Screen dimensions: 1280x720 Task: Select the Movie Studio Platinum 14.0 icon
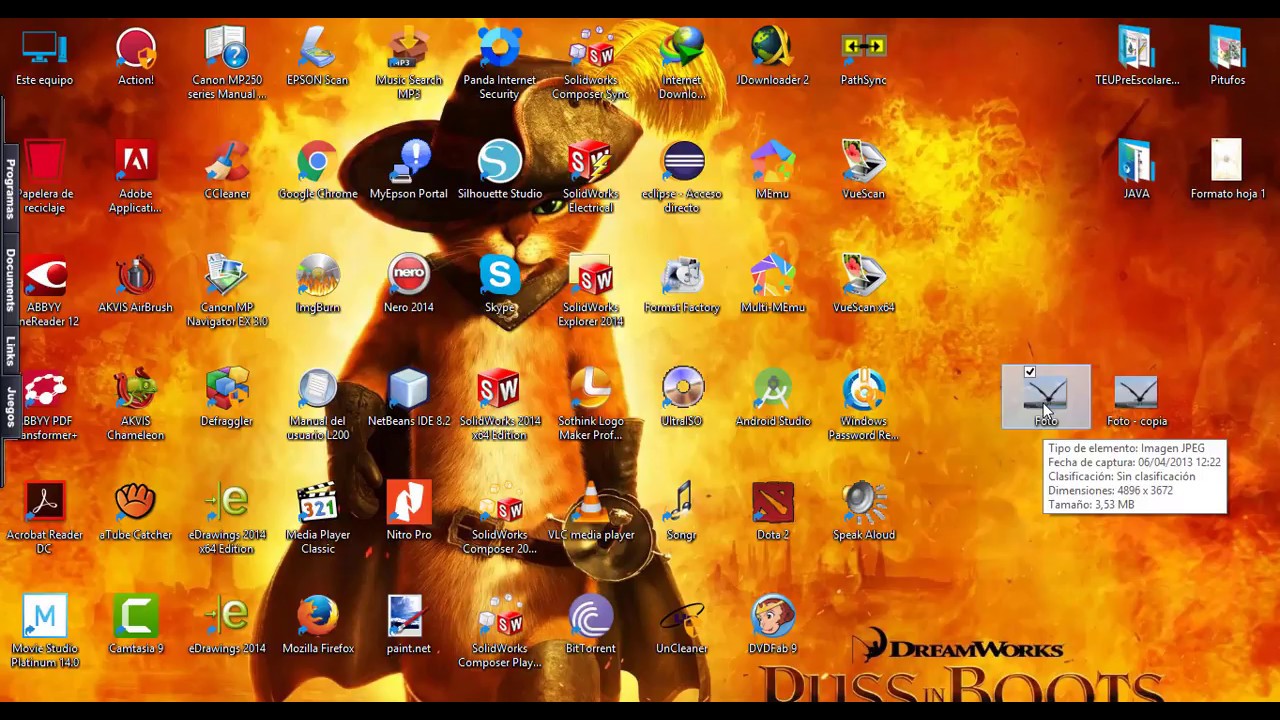[x=44, y=617]
